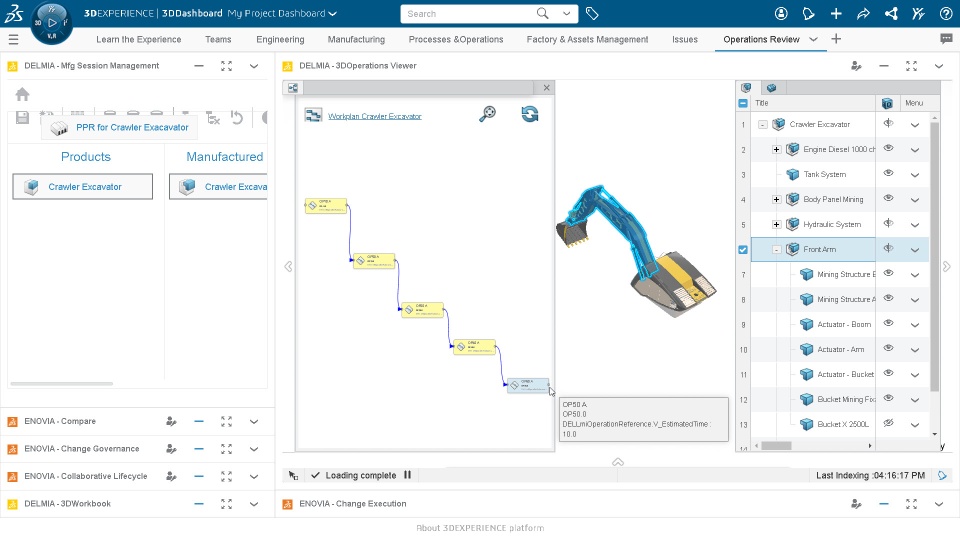960x540 pixels.
Task: Show the hidden Bucket X 2500L part
Action: (x=888, y=424)
